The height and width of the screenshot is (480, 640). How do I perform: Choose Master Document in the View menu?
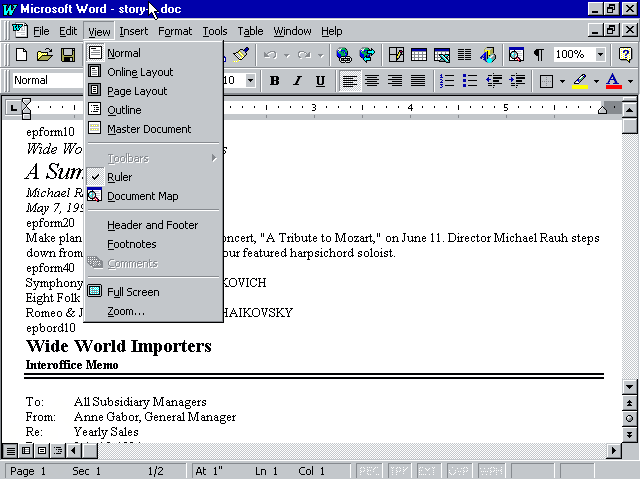click(153, 129)
